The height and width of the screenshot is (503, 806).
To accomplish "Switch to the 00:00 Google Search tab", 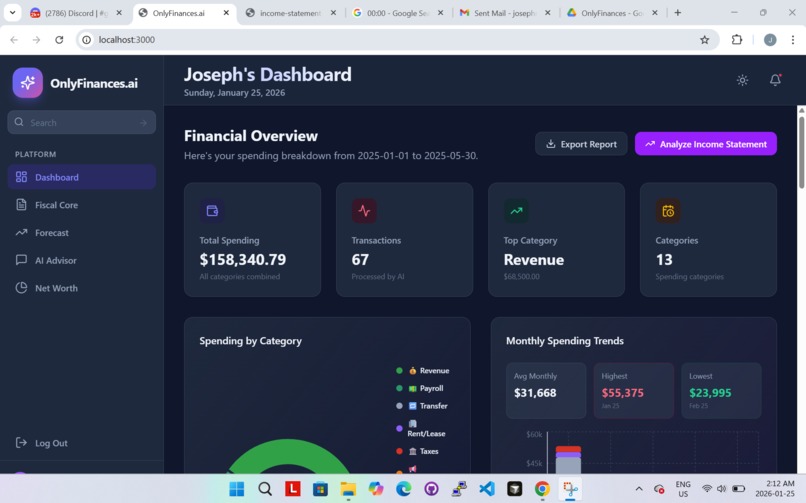I will click(x=398, y=13).
